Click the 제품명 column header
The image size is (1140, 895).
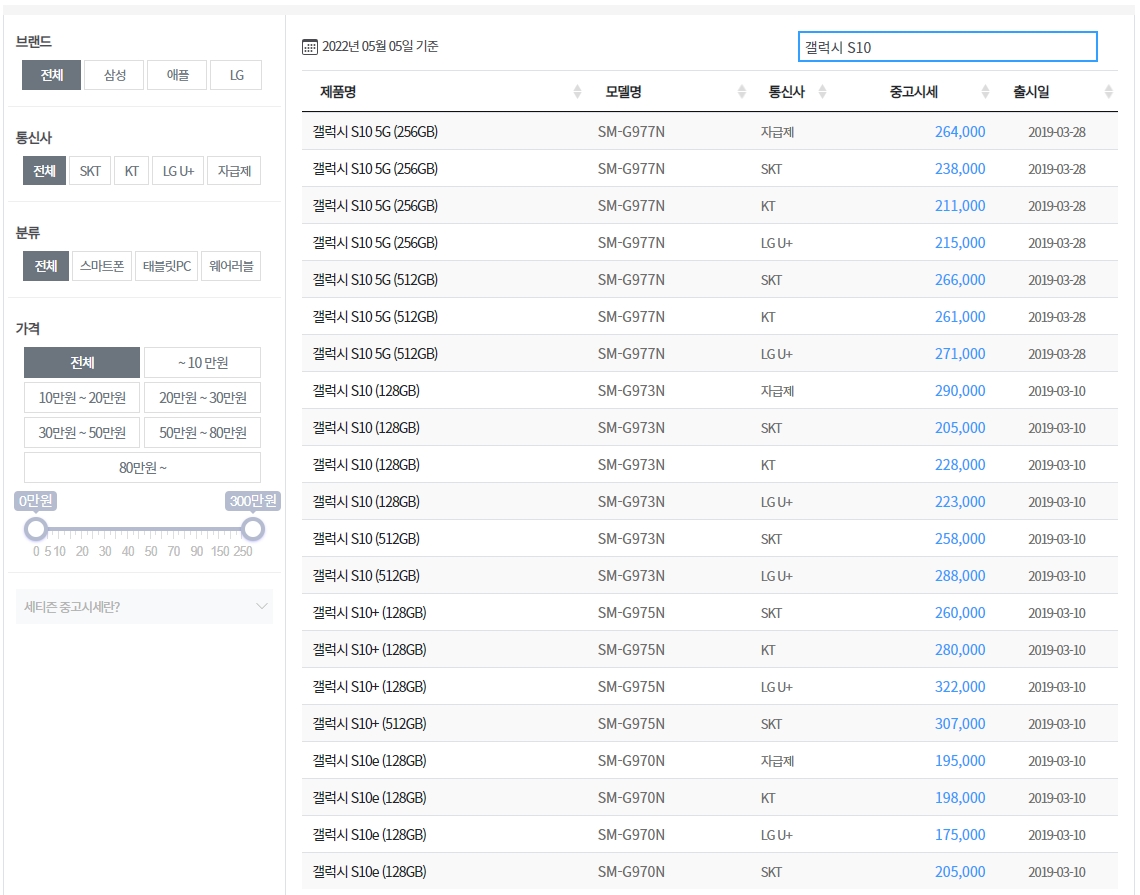[337, 92]
